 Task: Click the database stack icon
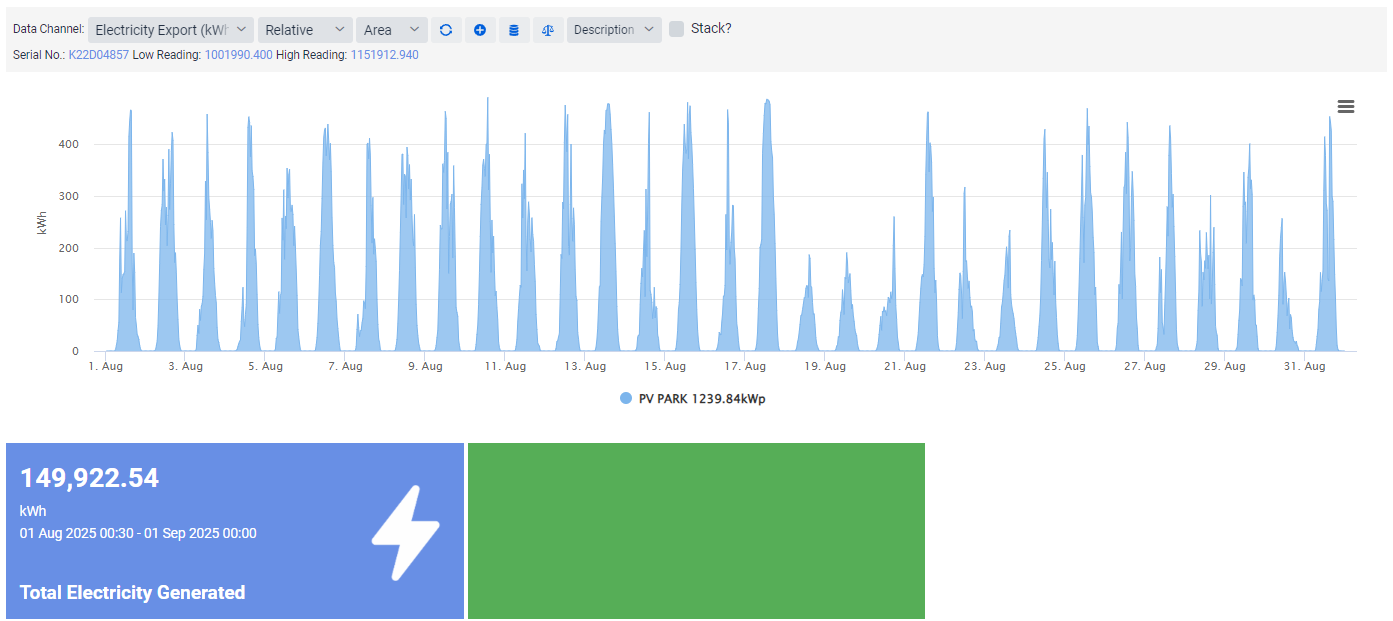(514, 30)
